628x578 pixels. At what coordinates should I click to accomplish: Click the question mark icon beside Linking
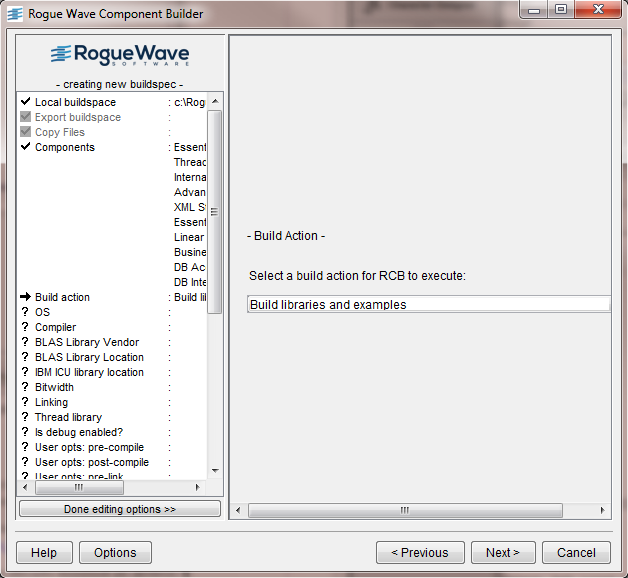tap(25, 402)
